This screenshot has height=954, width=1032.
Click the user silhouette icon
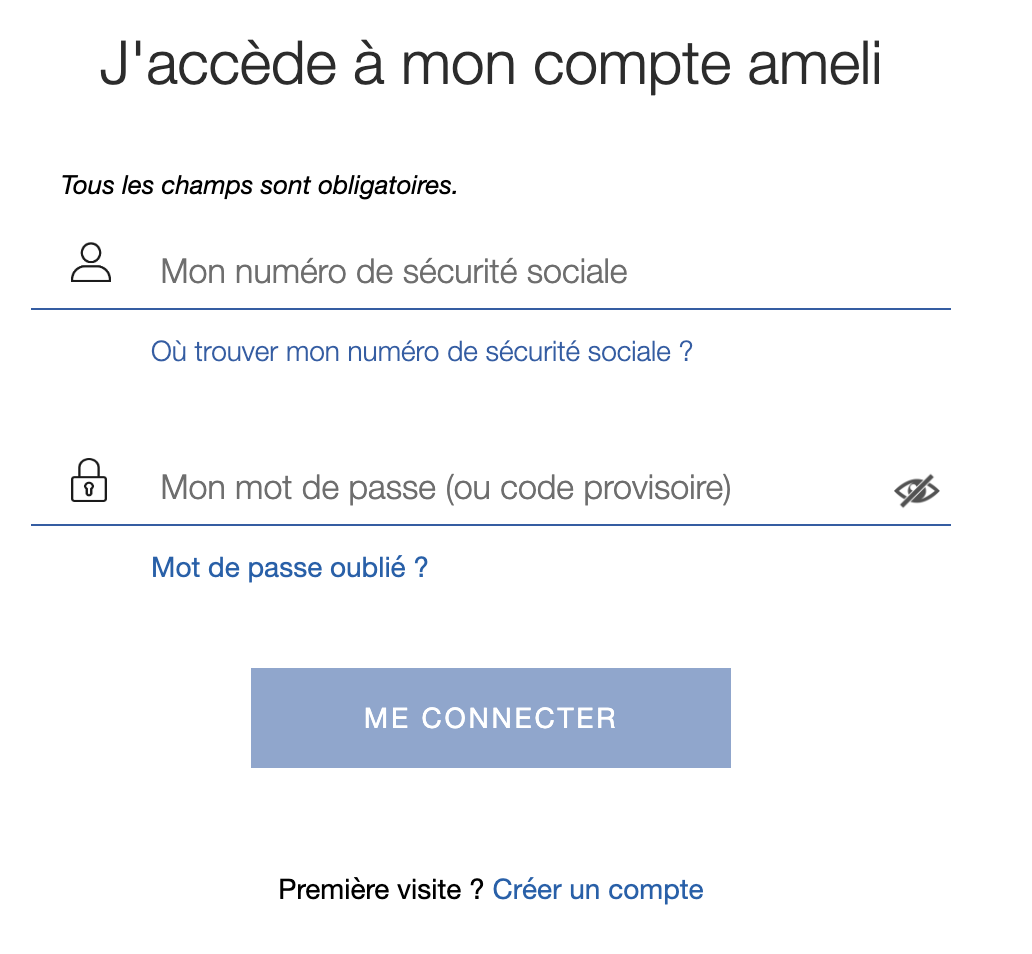(x=91, y=263)
